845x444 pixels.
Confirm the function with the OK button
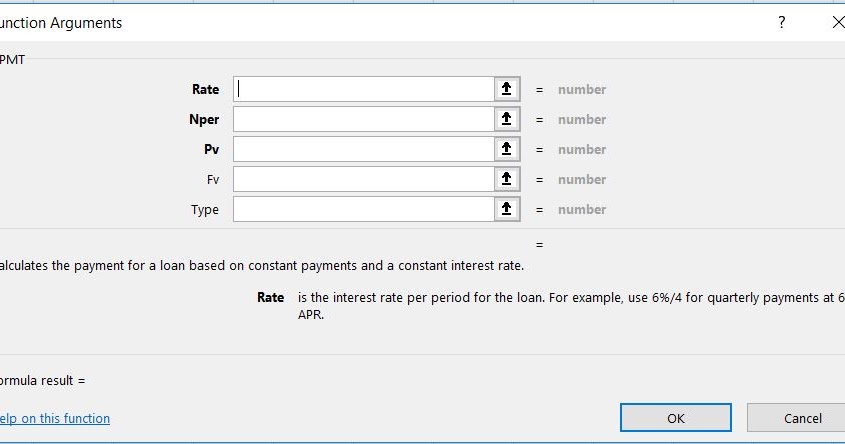pos(676,418)
